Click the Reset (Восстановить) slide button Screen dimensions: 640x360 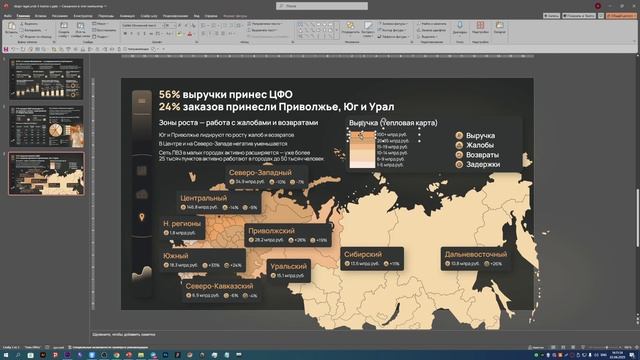(x=104, y=30)
